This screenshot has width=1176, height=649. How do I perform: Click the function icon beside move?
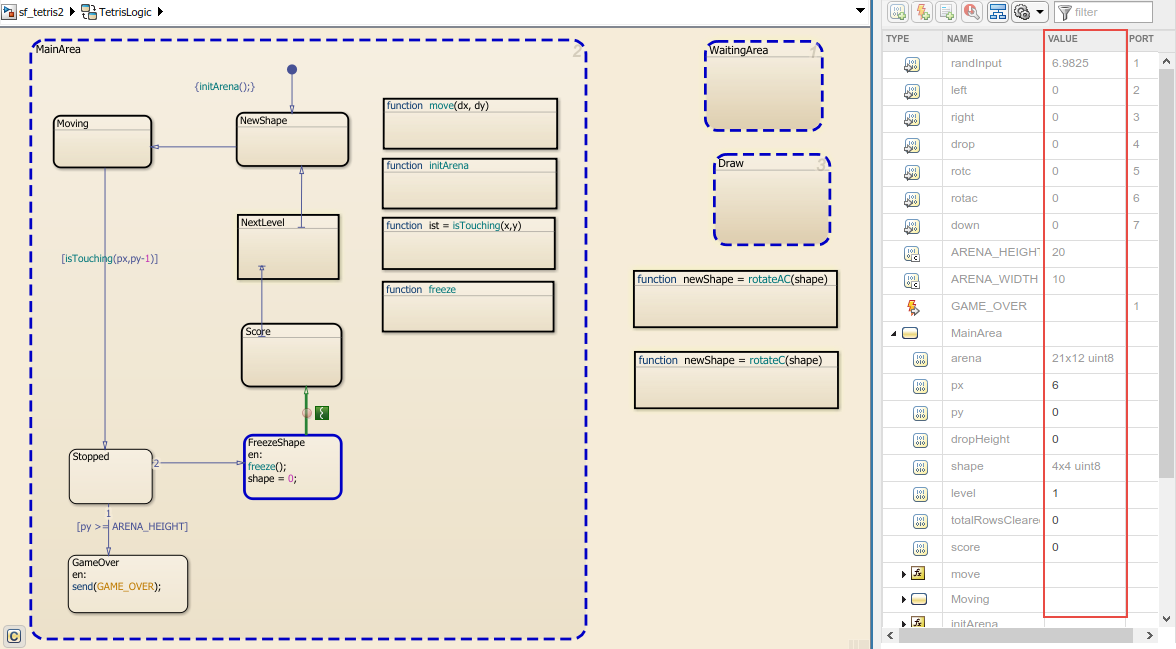tap(916, 574)
